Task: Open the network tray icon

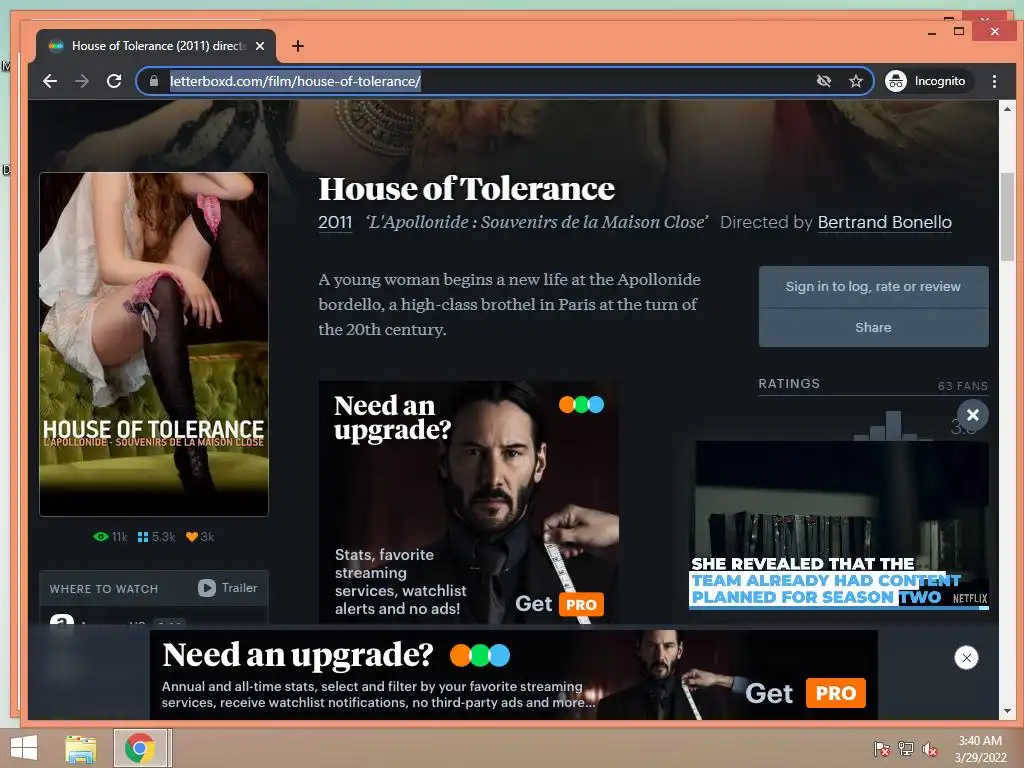Action: click(x=906, y=749)
